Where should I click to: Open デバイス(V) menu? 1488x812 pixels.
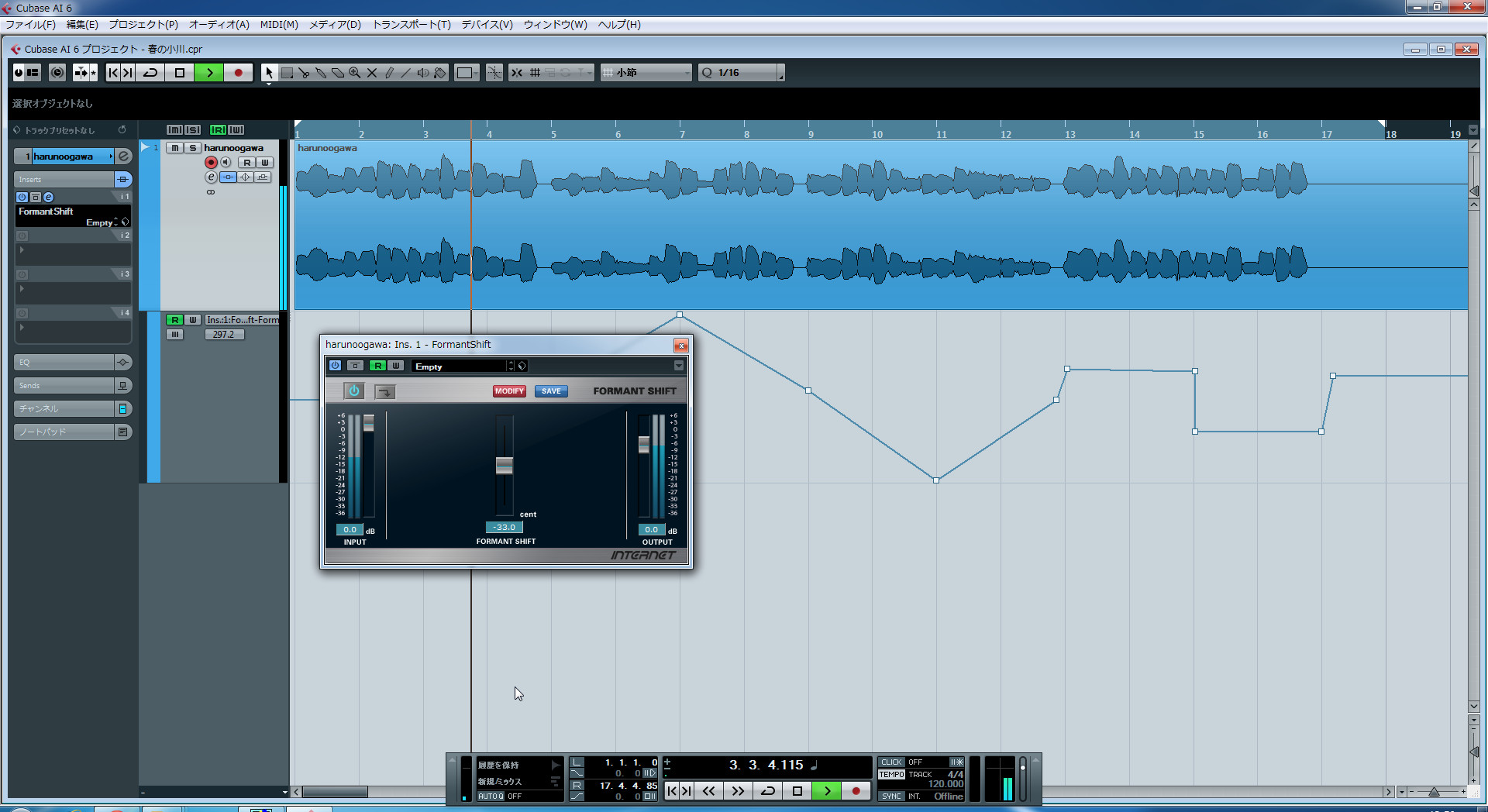tap(487, 25)
